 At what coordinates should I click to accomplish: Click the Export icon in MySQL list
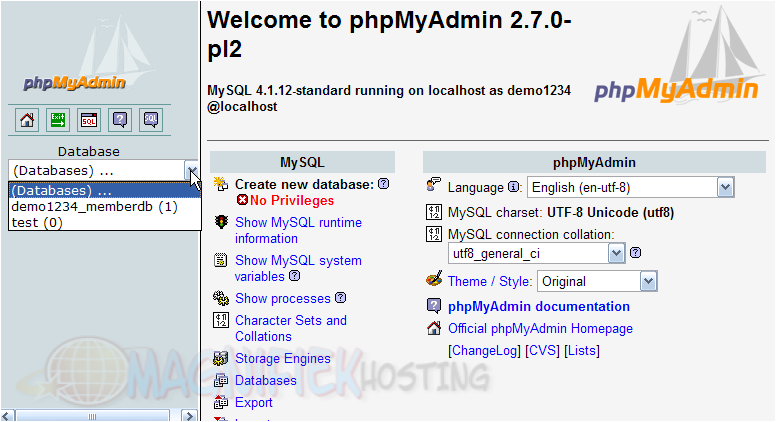pos(221,402)
